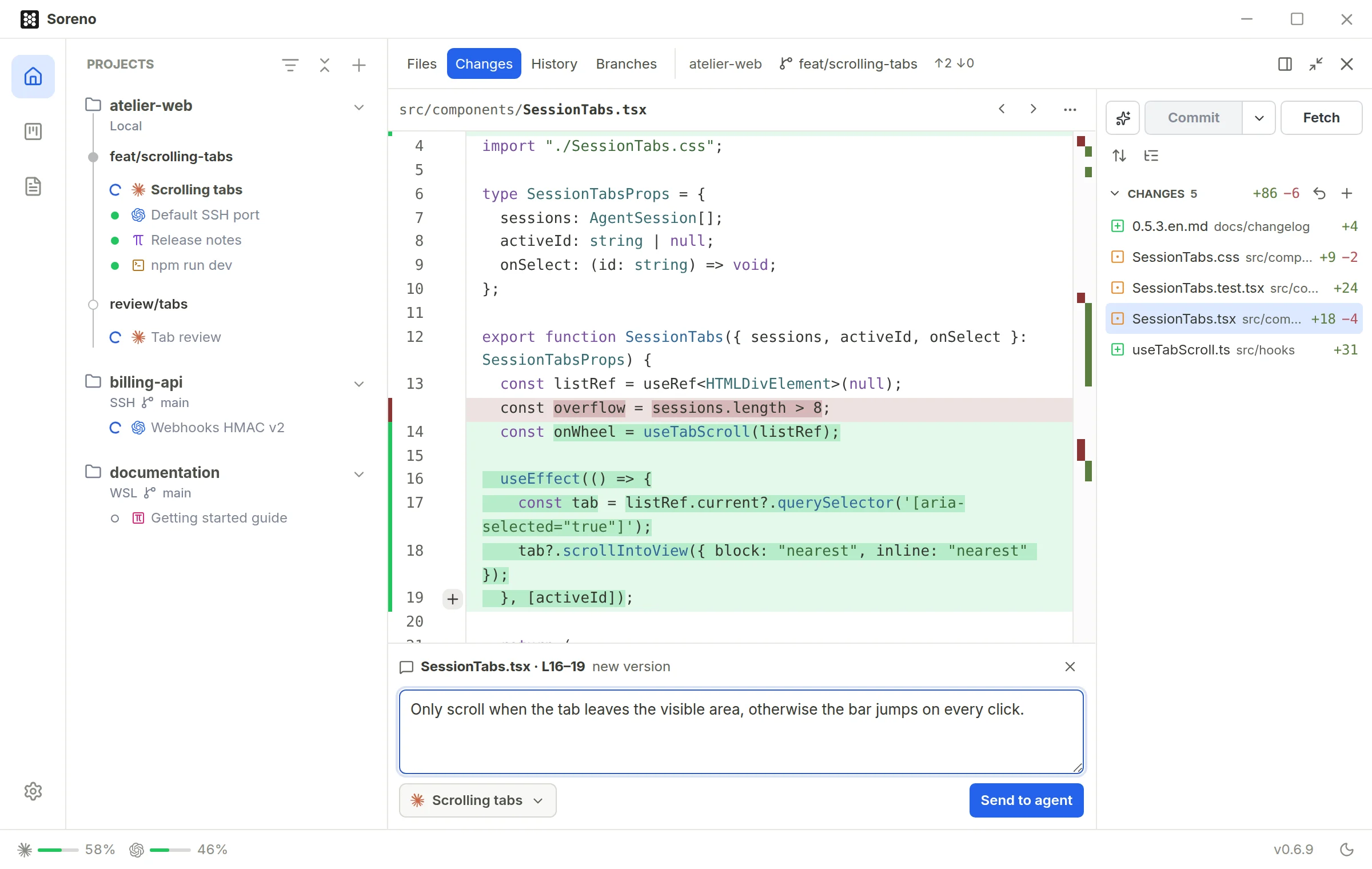Select the review/tabs branch
Viewport: 1372px width, 869px height.
click(x=149, y=304)
